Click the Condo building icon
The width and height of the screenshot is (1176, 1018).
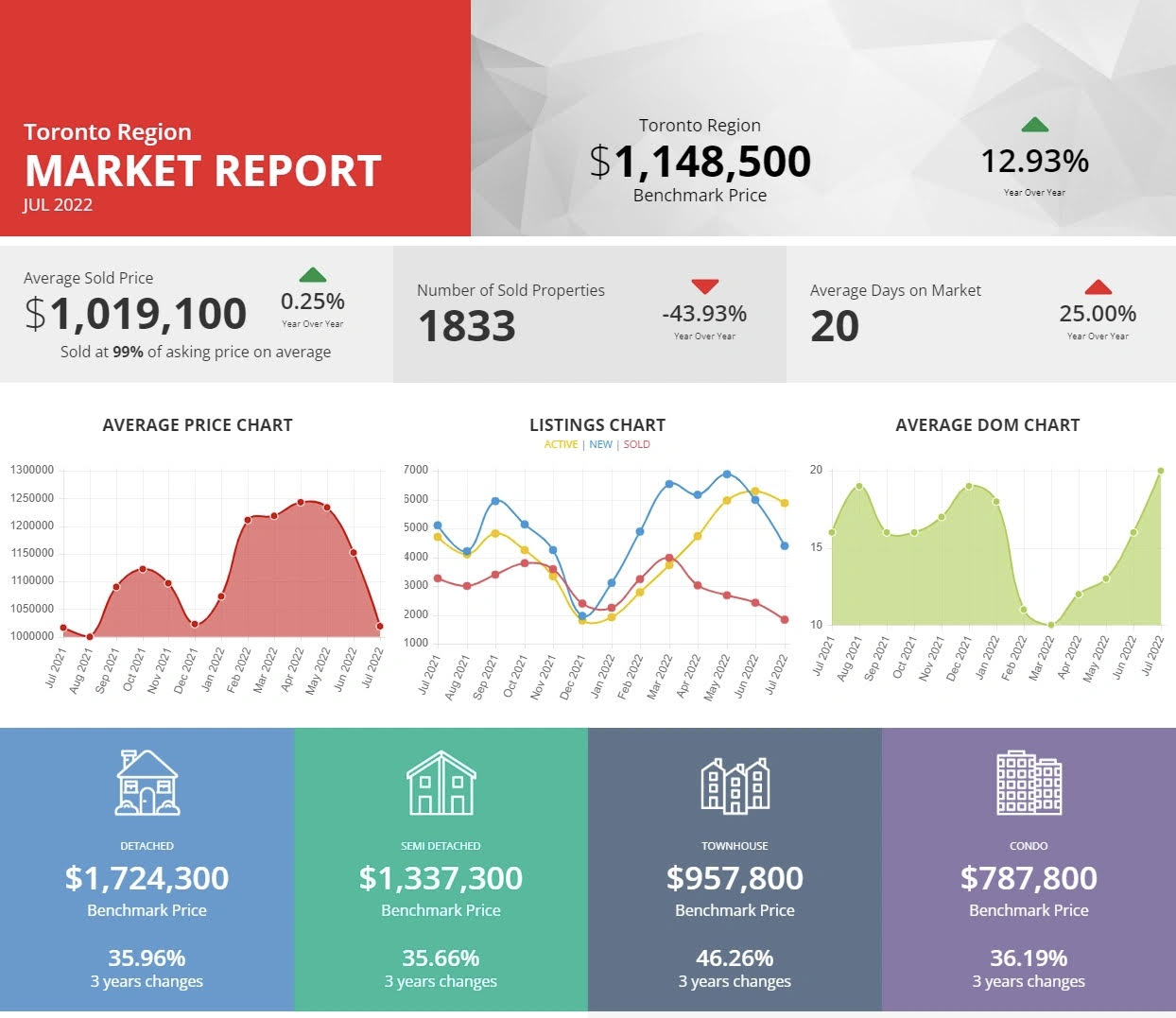1029,783
